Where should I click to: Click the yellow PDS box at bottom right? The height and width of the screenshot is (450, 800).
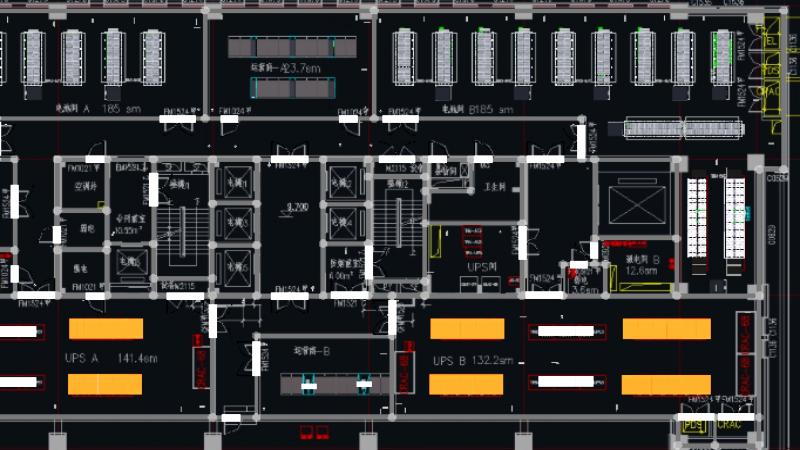693,424
